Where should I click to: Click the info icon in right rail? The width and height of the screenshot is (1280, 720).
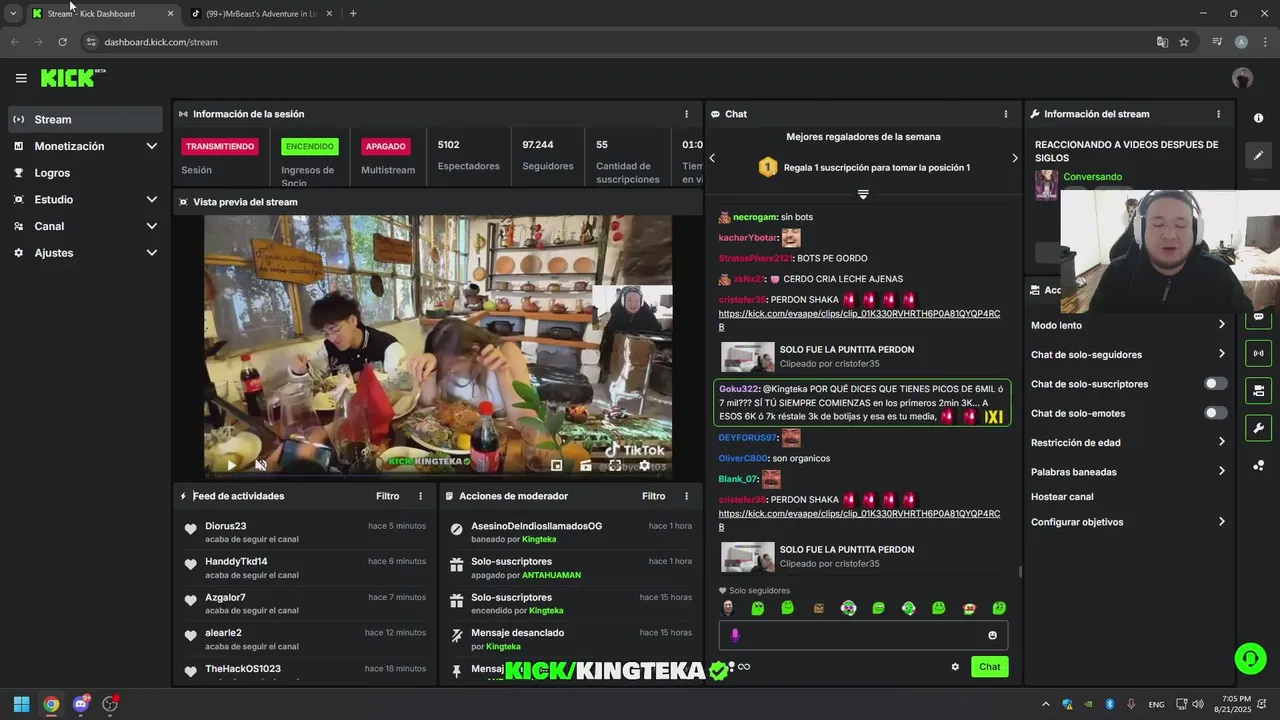[x=1258, y=118]
